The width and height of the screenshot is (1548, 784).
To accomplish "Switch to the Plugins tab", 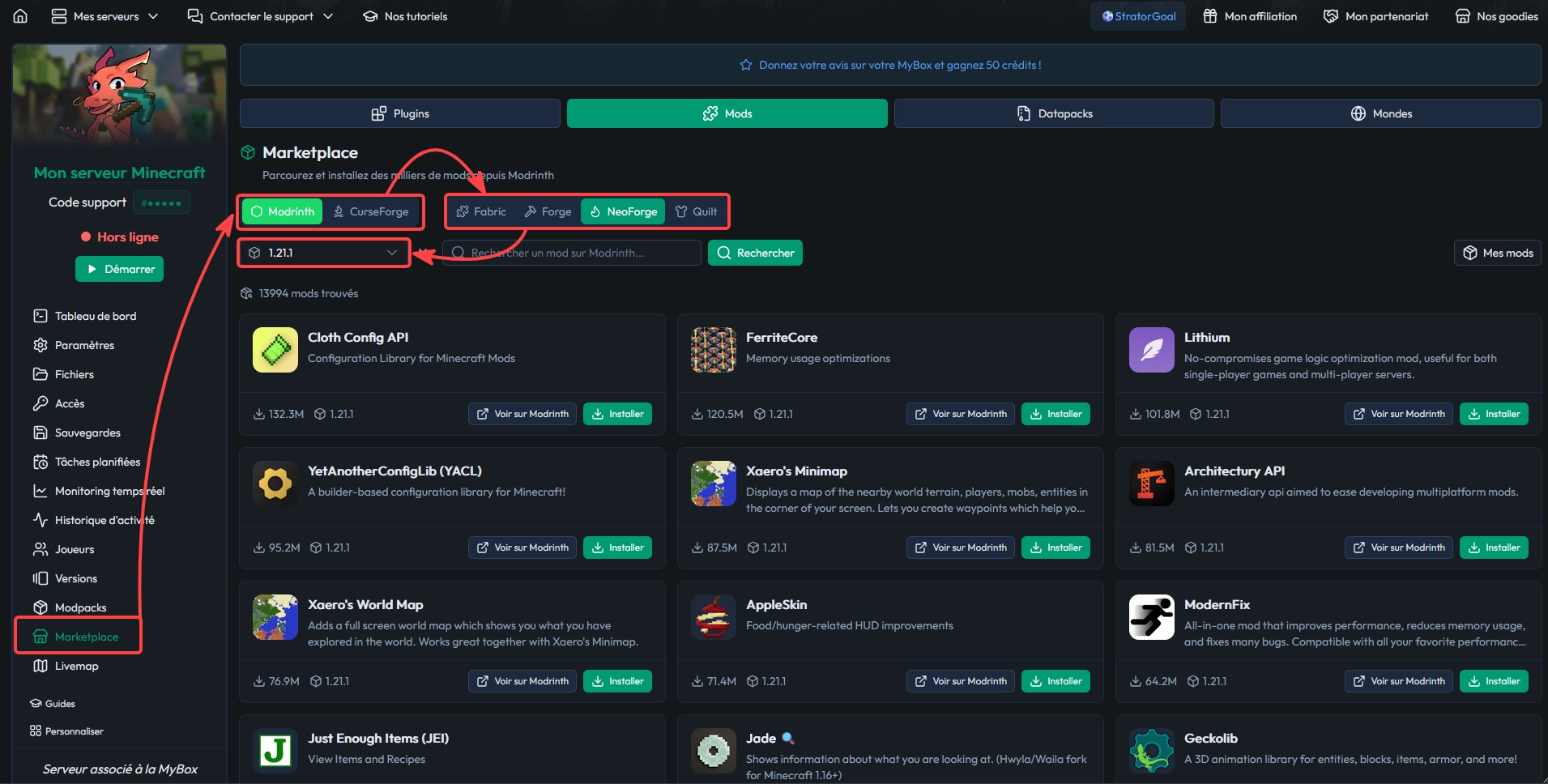I will coord(400,113).
